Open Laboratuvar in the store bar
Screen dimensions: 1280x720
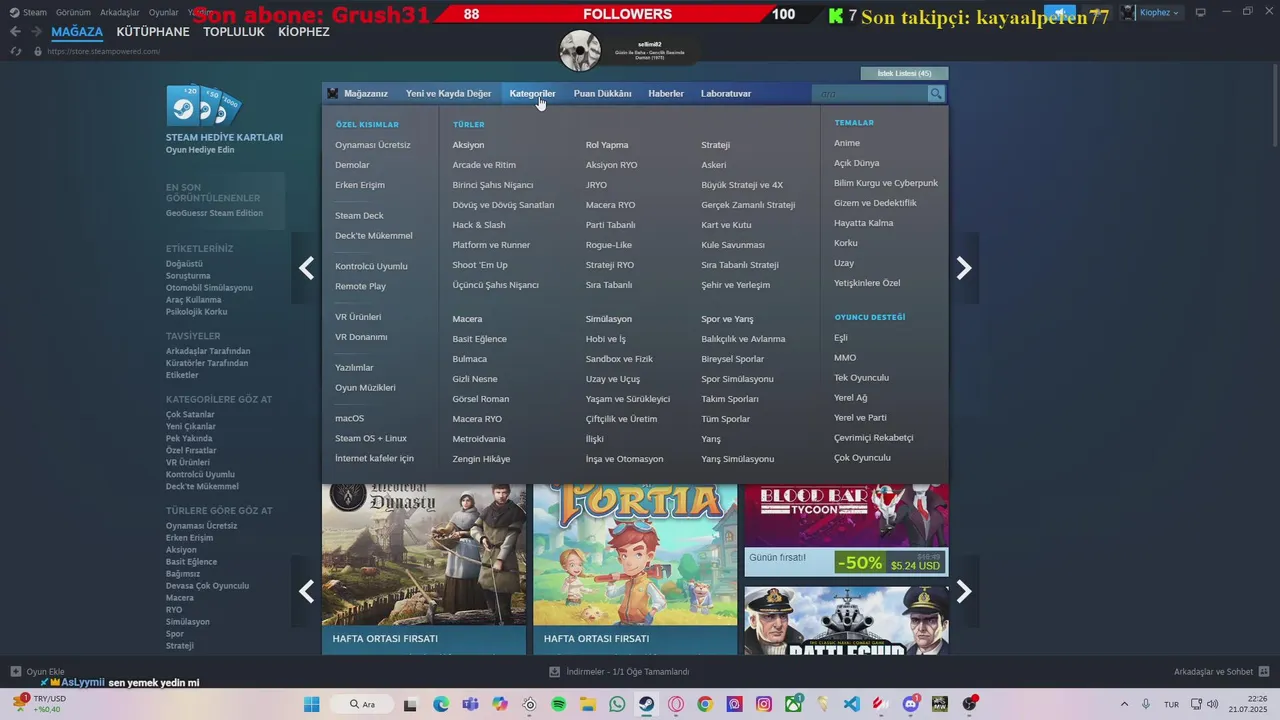[x=726, y=94]
